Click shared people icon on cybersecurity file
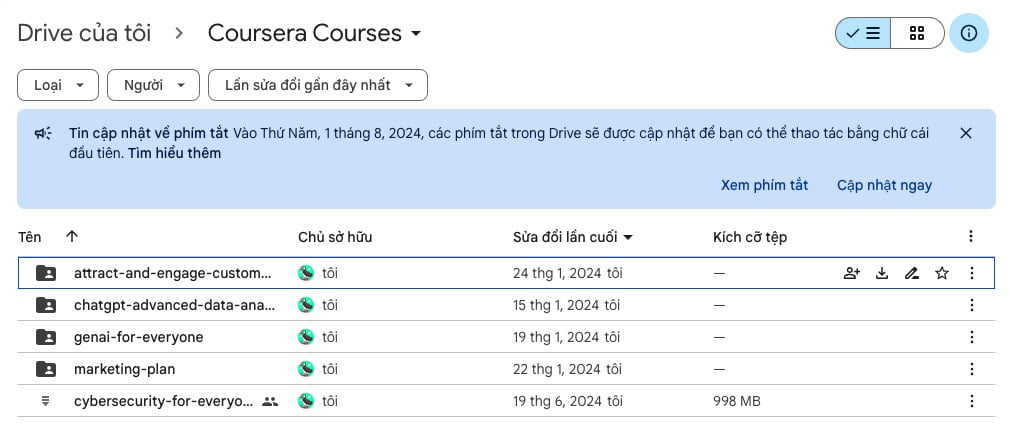The image size is (1010, 444). (x=270, y=401)
